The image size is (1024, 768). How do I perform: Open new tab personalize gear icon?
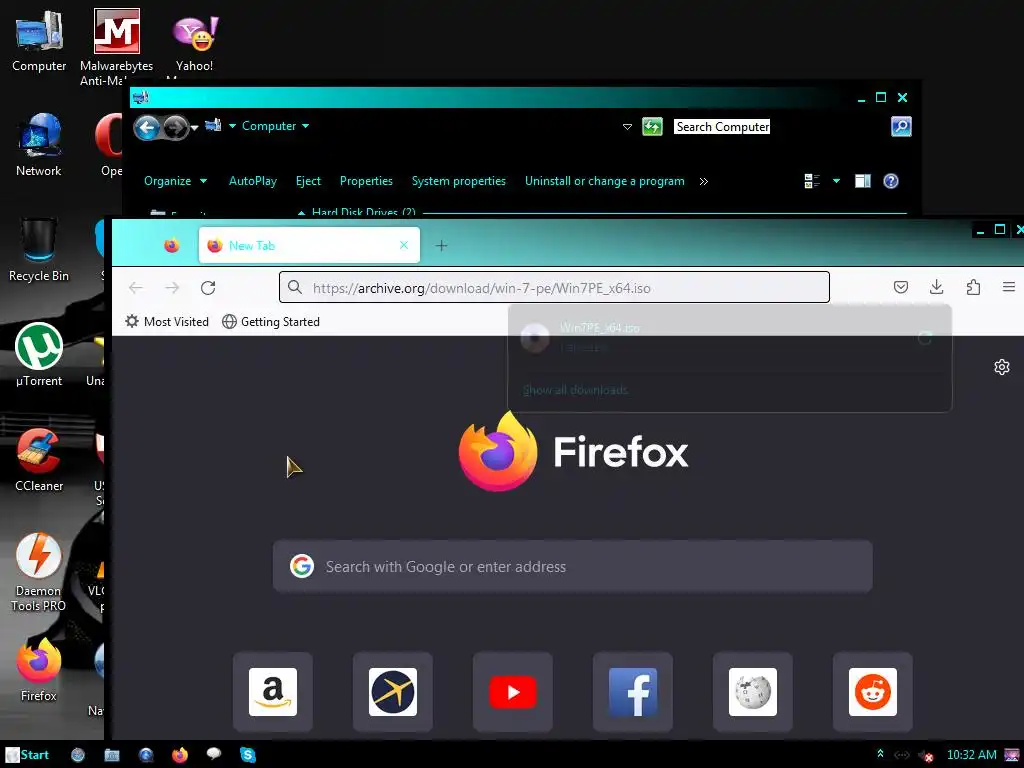(x=1002, y=367)
